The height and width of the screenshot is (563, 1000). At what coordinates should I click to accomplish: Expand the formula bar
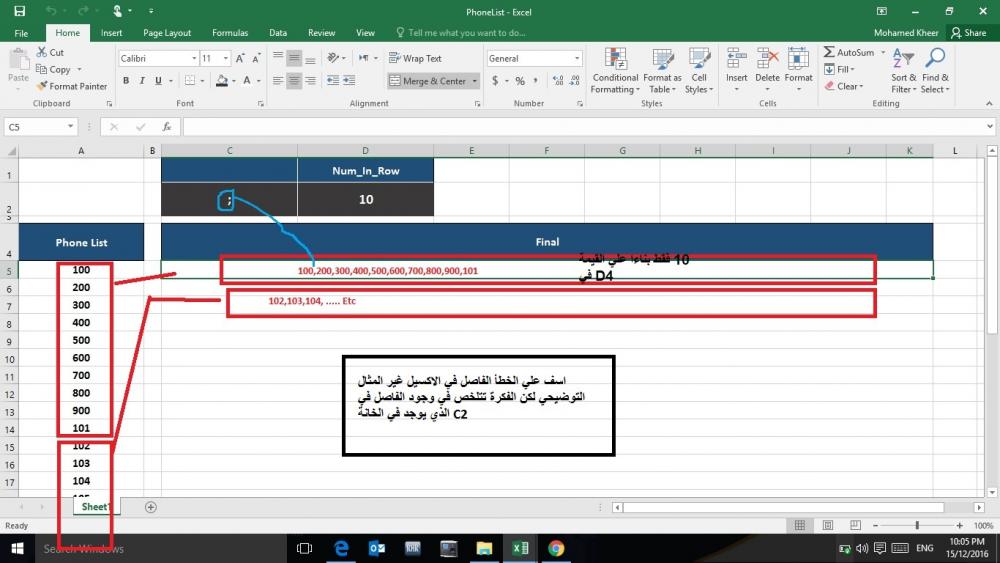pyautogui.click(x=990, y=126)
